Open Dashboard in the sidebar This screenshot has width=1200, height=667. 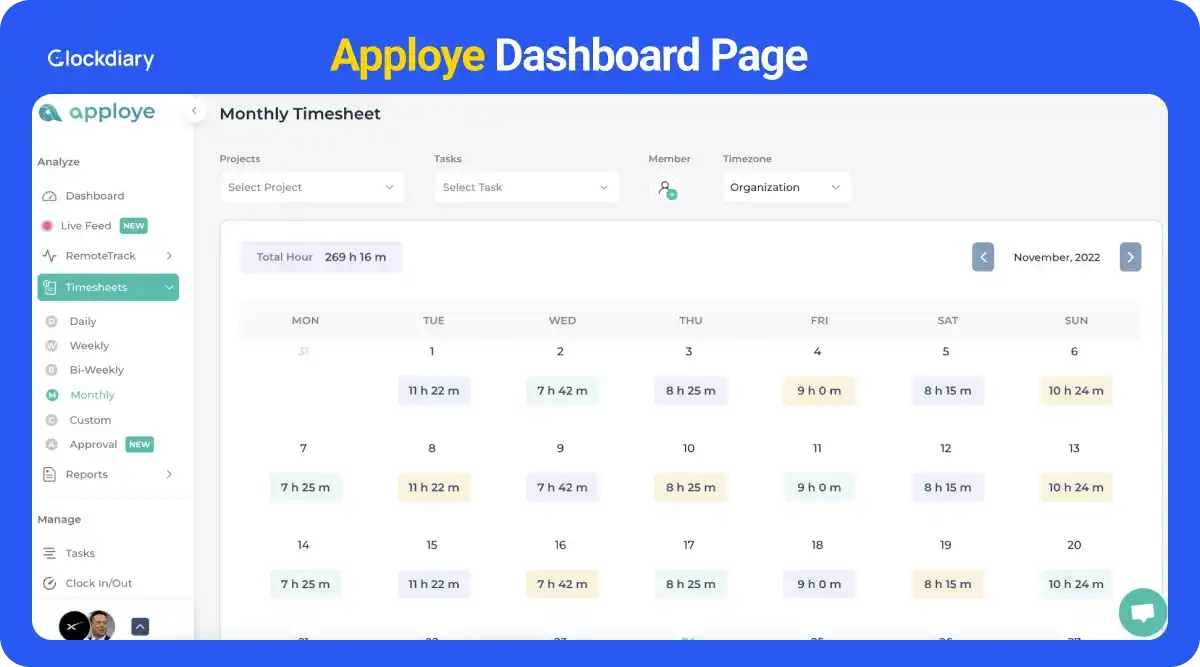tap(95, 196)
